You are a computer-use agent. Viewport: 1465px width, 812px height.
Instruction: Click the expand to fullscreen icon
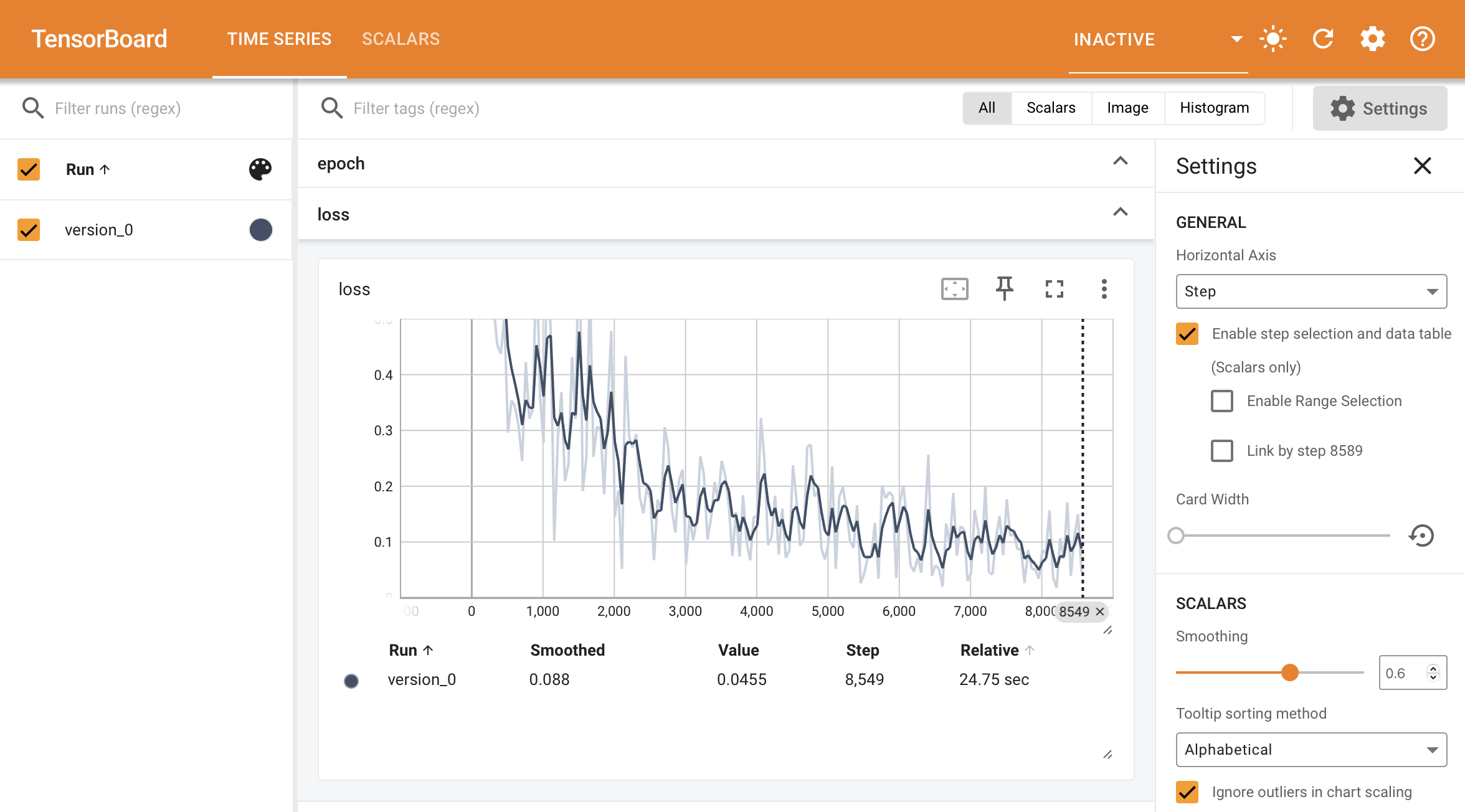click(x=1053, y=289)
